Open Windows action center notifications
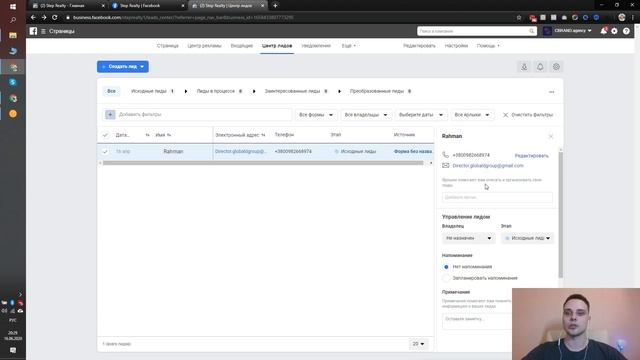Screen dimensions: 640x360 point(13,350)
